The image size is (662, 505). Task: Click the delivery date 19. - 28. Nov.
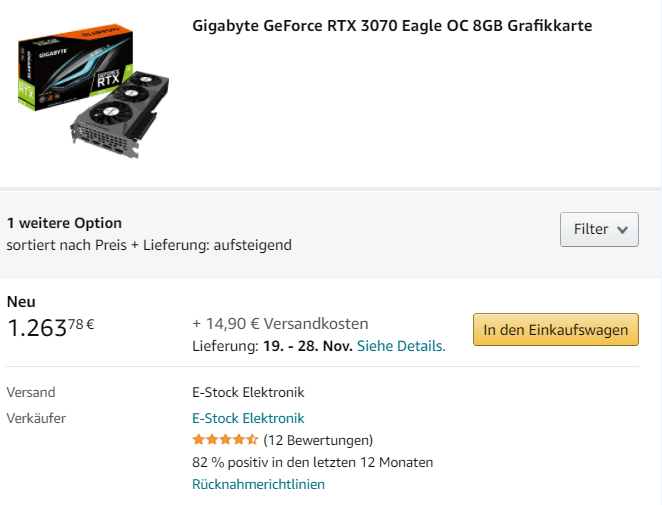308,346
